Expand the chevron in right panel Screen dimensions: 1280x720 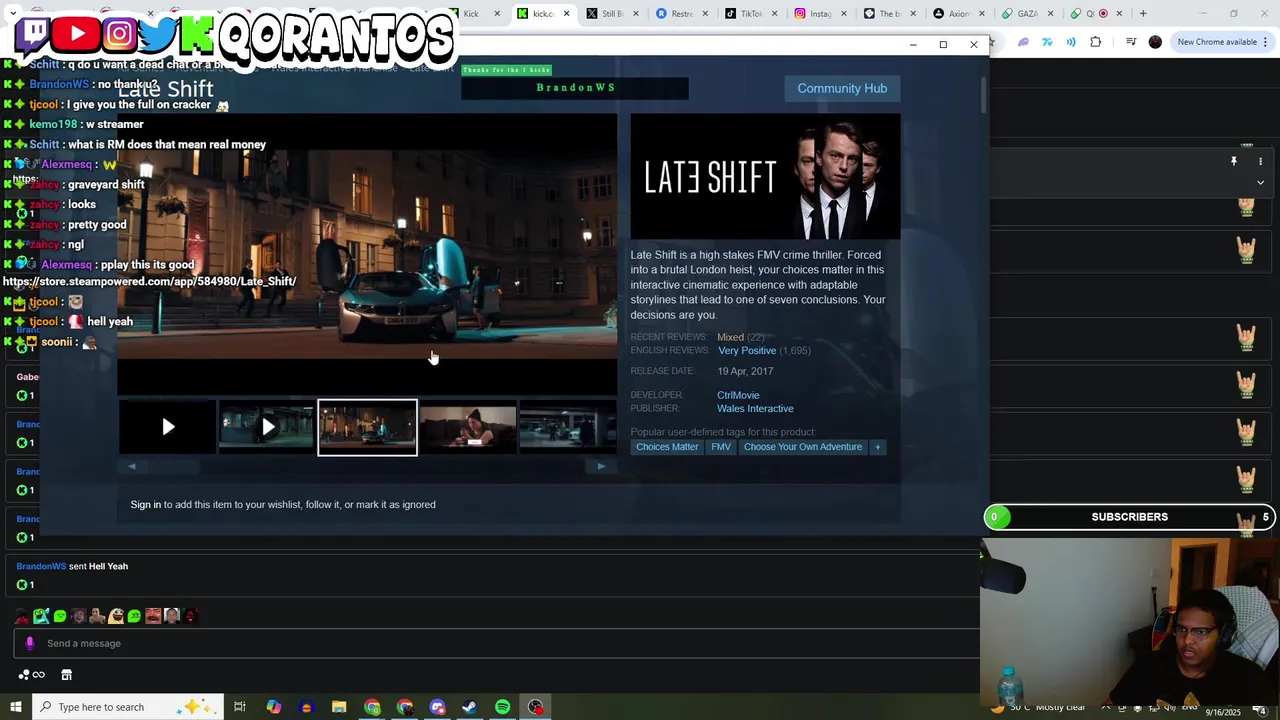[x=1261, y=183]
